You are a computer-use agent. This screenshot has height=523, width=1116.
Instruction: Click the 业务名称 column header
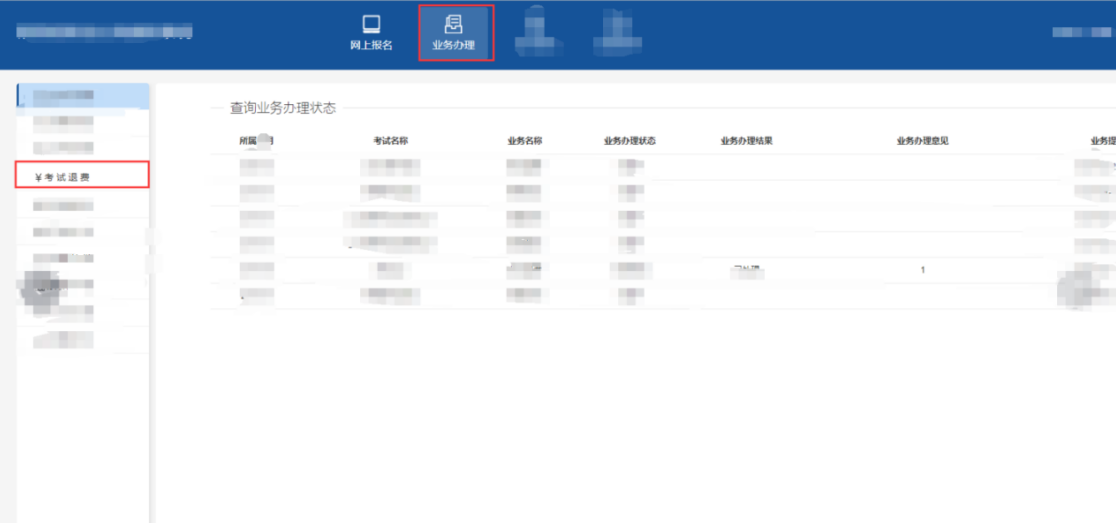point(524,141)
